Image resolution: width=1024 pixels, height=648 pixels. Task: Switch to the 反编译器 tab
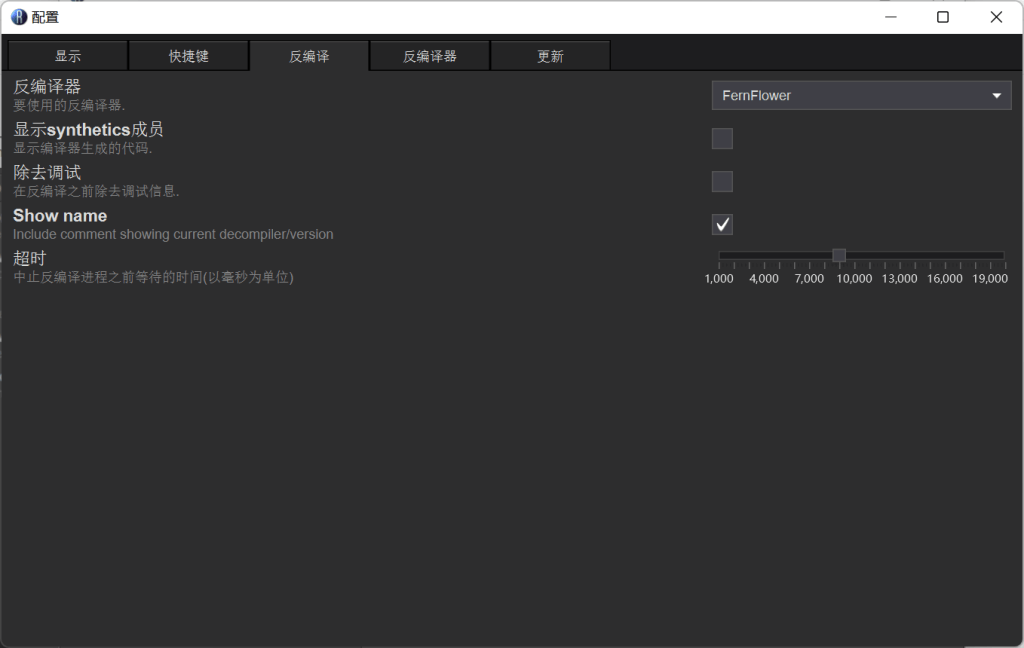click(x=428, y=55)
